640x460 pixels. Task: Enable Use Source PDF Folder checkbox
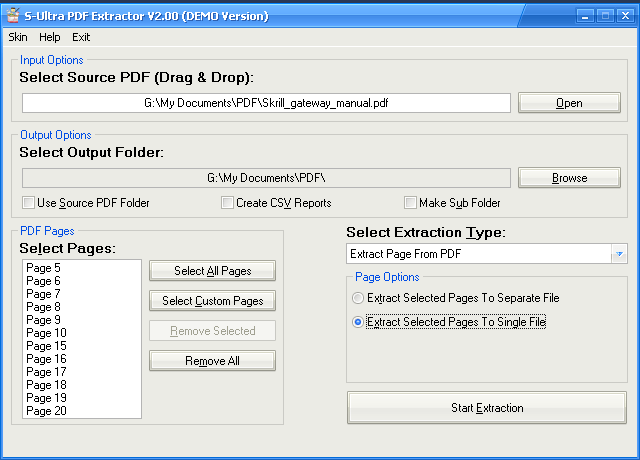pyautogui.click(x=29, y=203)
